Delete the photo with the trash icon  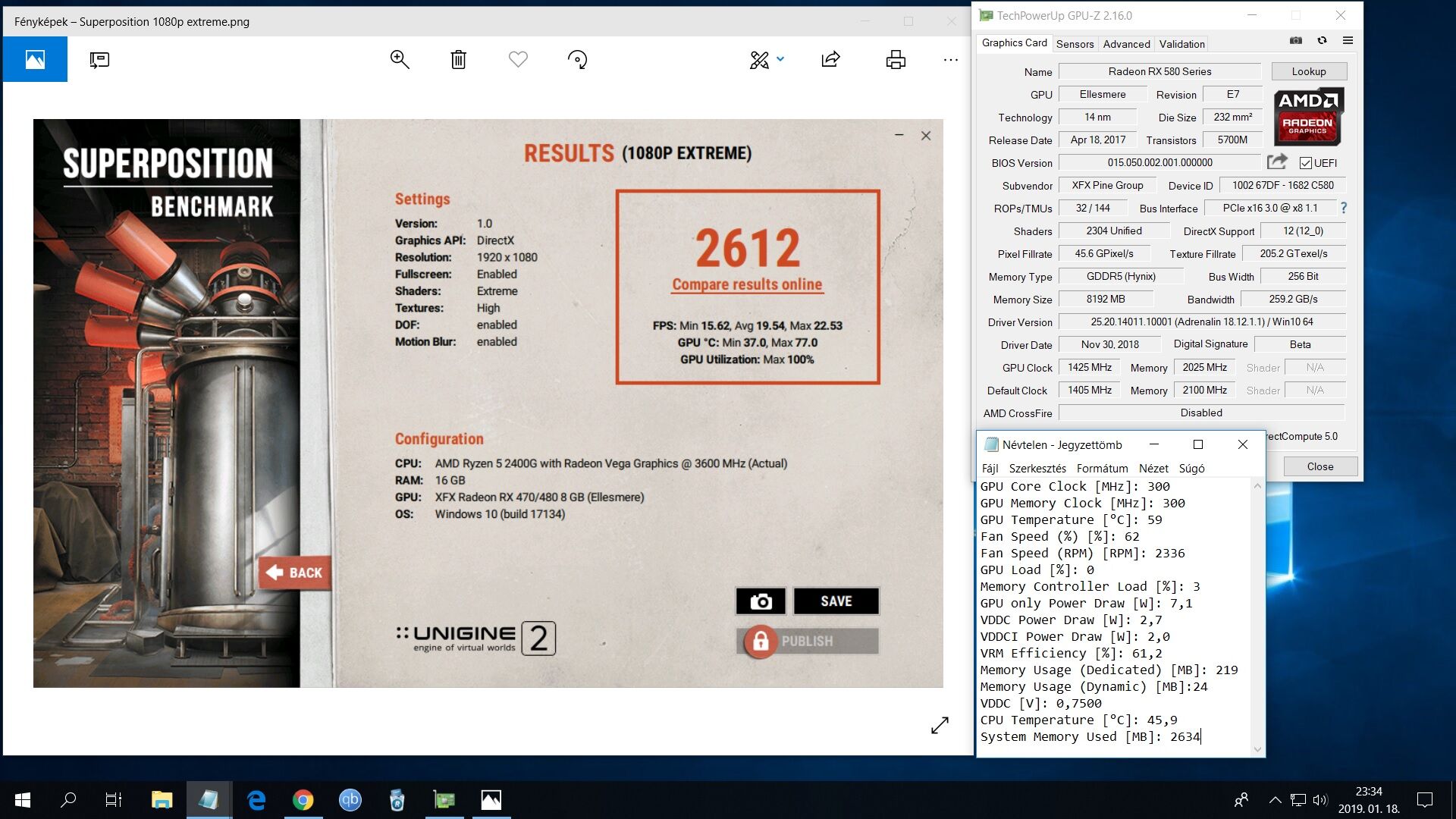[458, 59]
